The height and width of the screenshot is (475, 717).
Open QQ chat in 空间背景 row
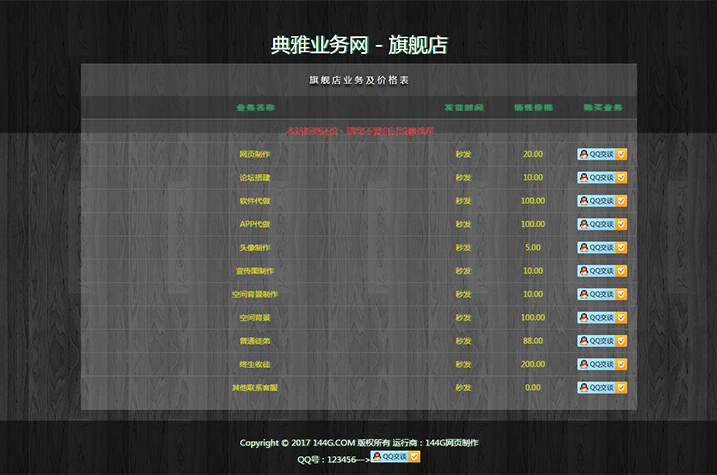[x=601, y=317]
